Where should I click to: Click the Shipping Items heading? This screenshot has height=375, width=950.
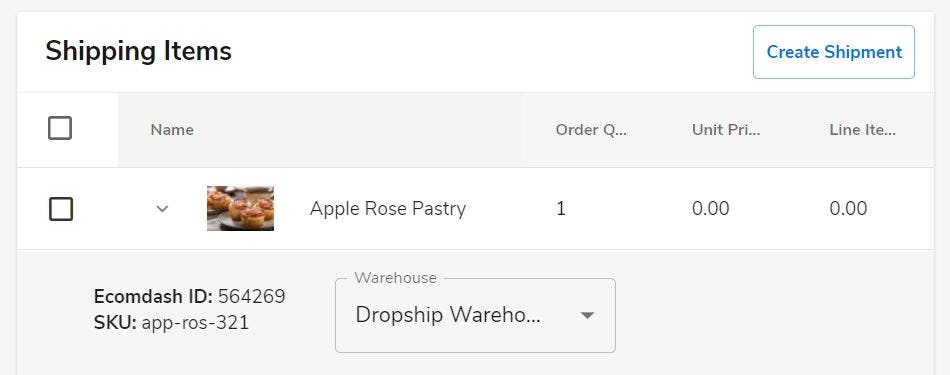[138, 51]
